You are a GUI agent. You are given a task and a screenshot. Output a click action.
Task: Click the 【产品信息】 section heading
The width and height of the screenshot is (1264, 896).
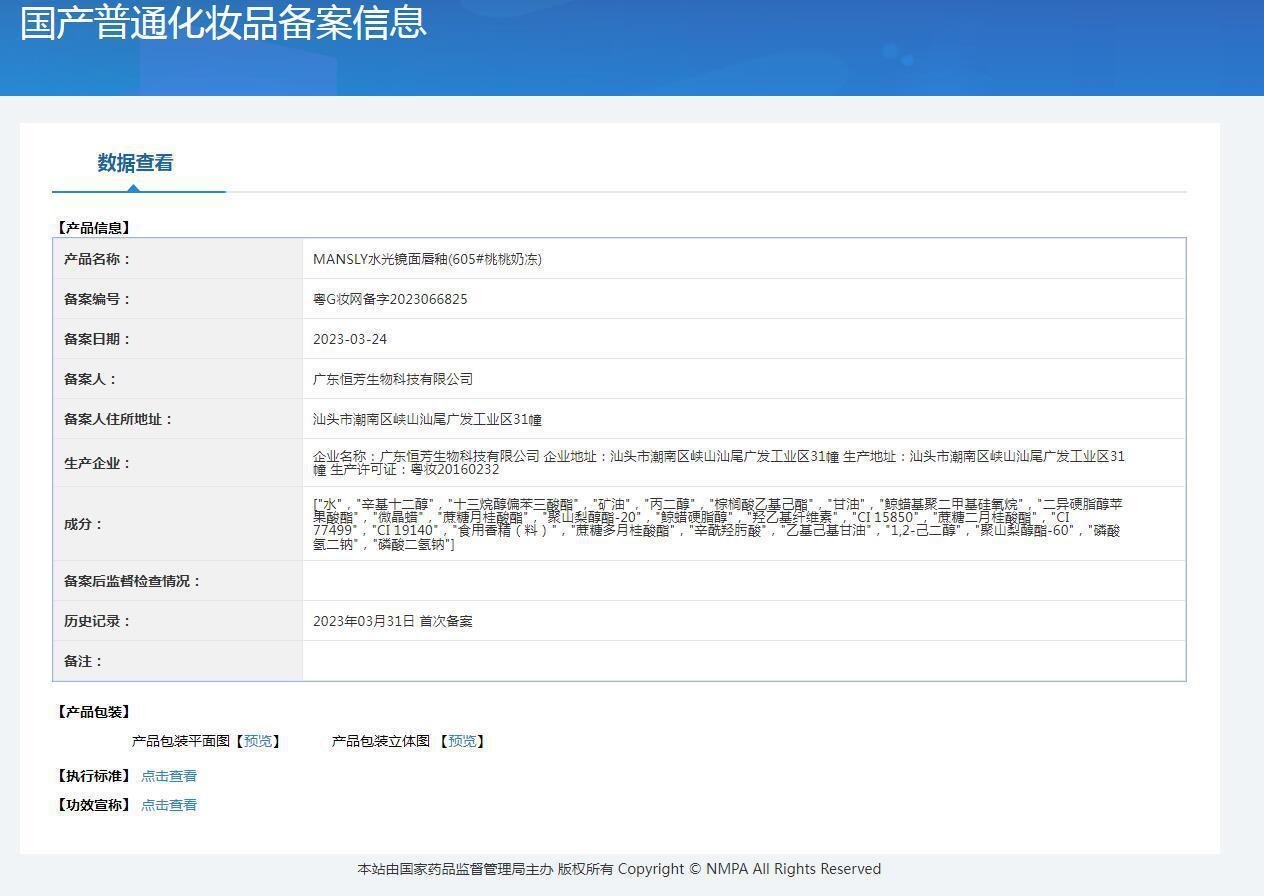pyautogui.click(x=94, y=228)
